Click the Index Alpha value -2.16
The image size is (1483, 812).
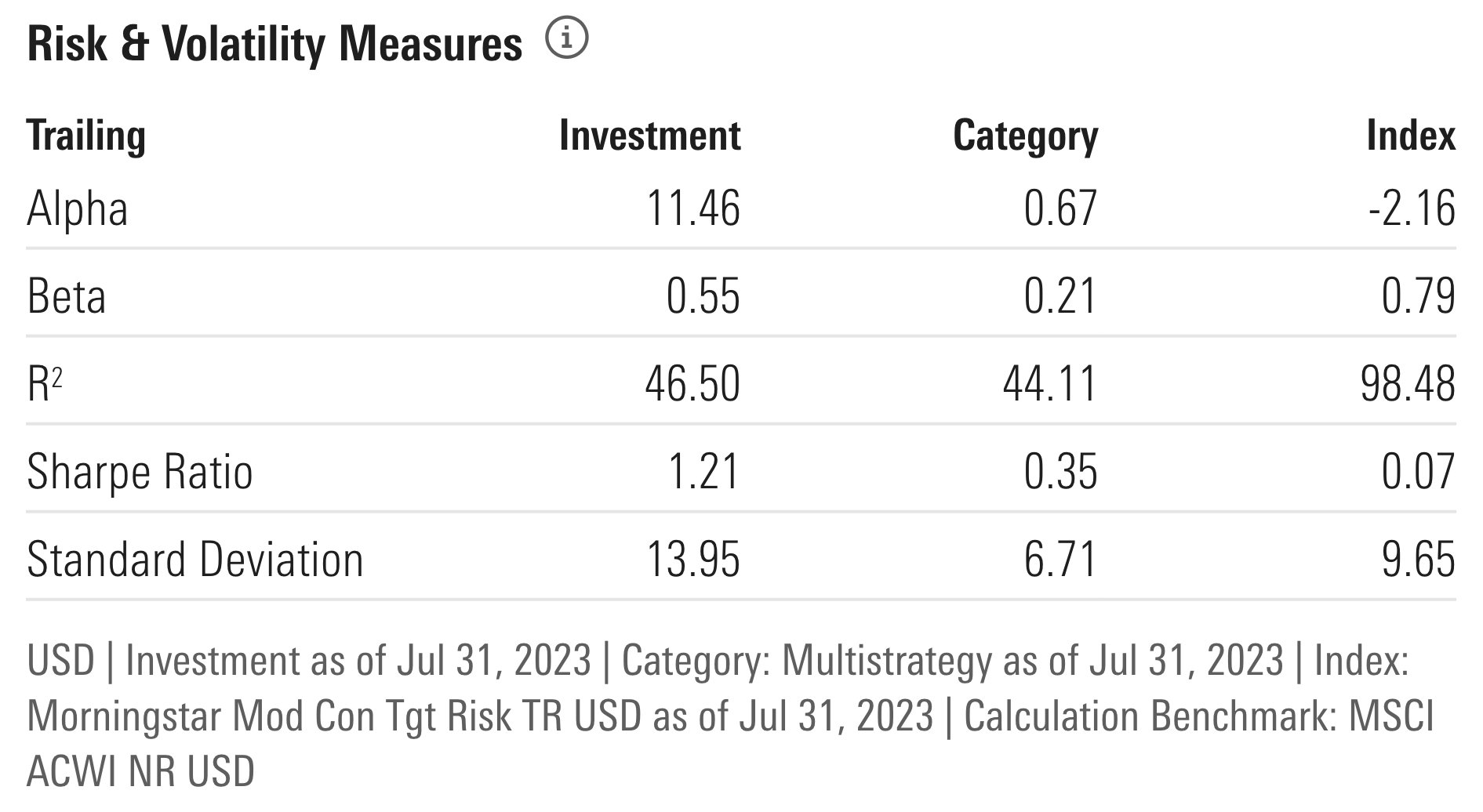(1412, 209)
